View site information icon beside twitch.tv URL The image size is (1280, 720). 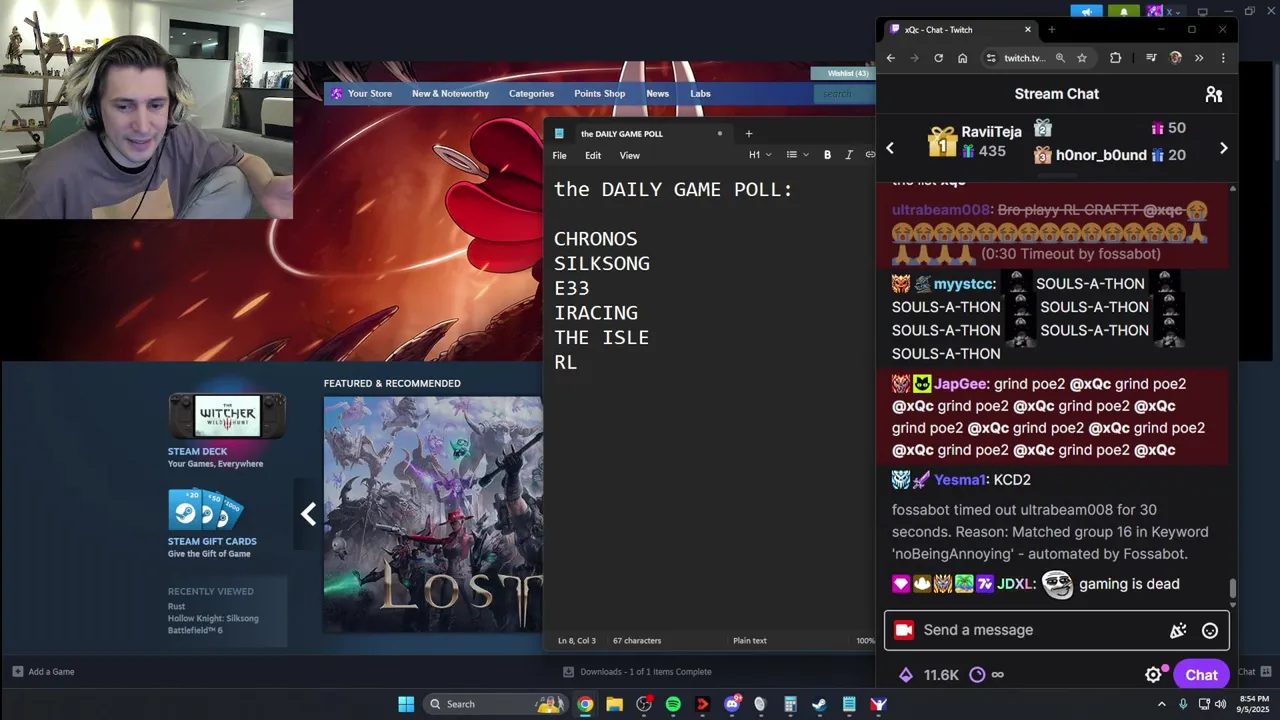(991, 58)
